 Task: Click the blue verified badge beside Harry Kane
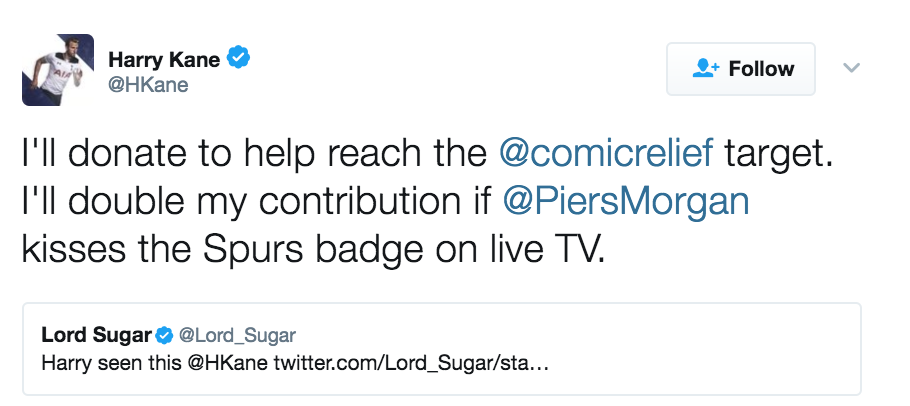pyautogui.click(x=238, y=58)
